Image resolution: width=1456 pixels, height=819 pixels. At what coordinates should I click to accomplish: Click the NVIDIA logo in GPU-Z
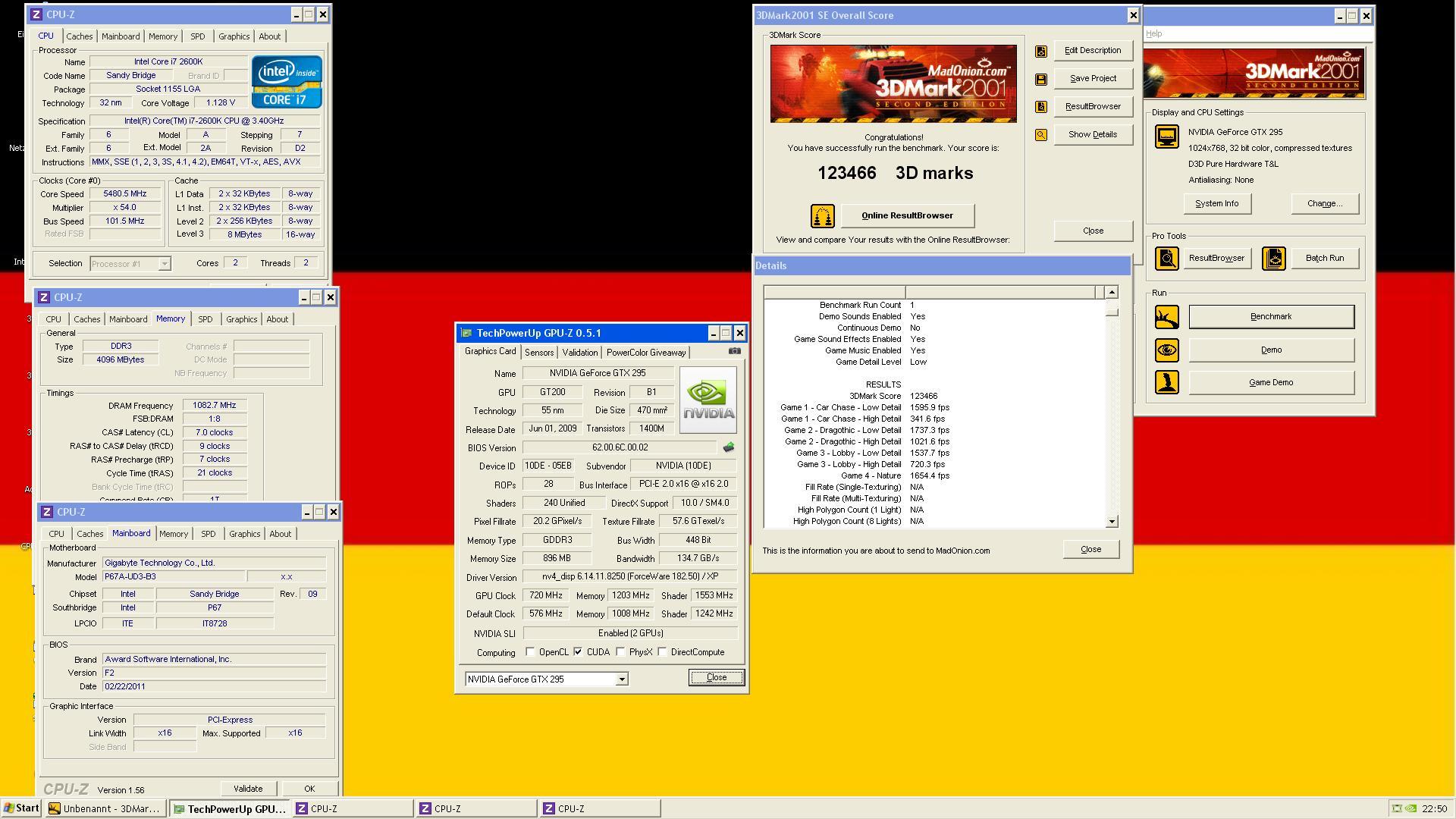(708, 400)
